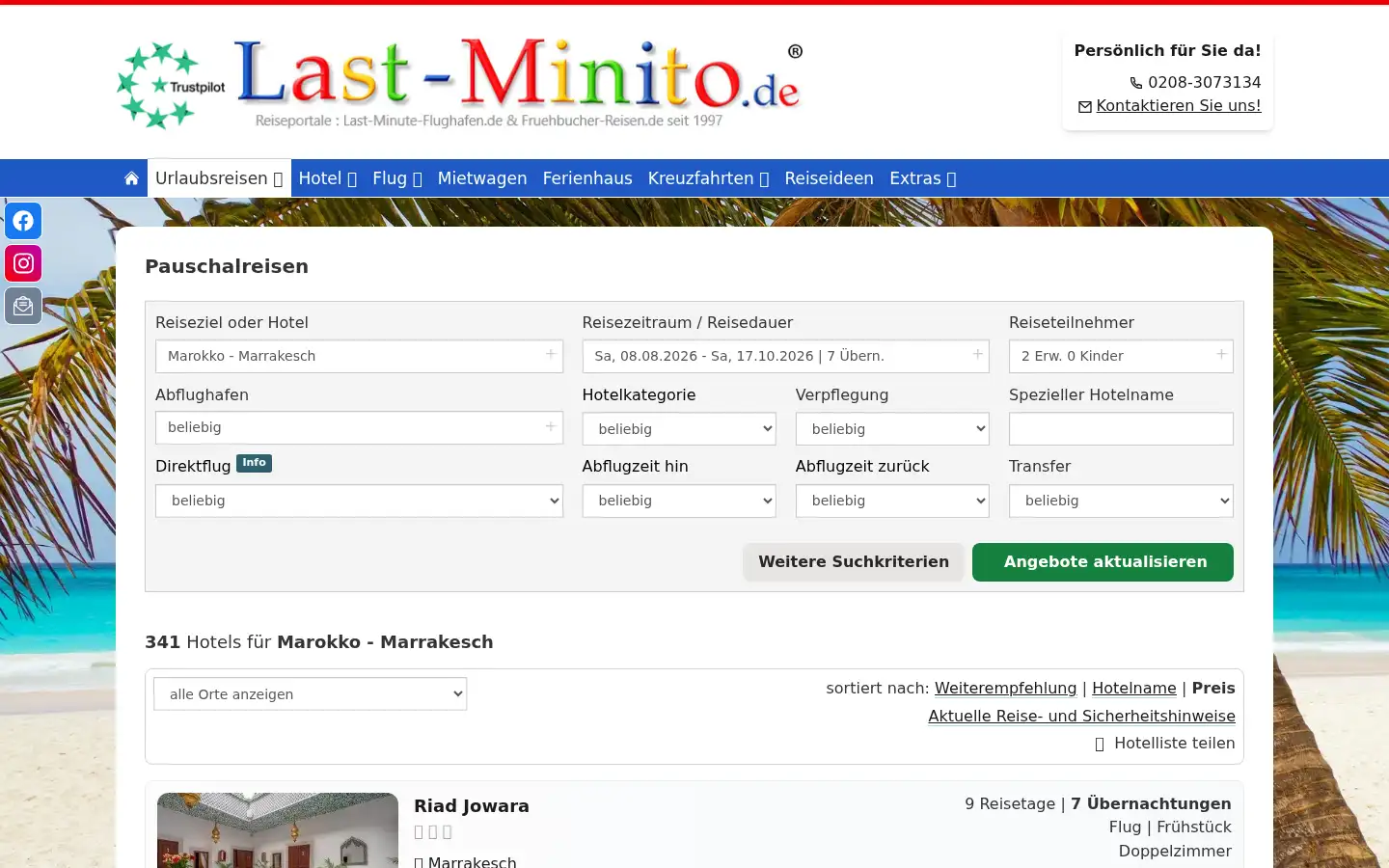Show the Direktflug Info badge

pos(254,463)
